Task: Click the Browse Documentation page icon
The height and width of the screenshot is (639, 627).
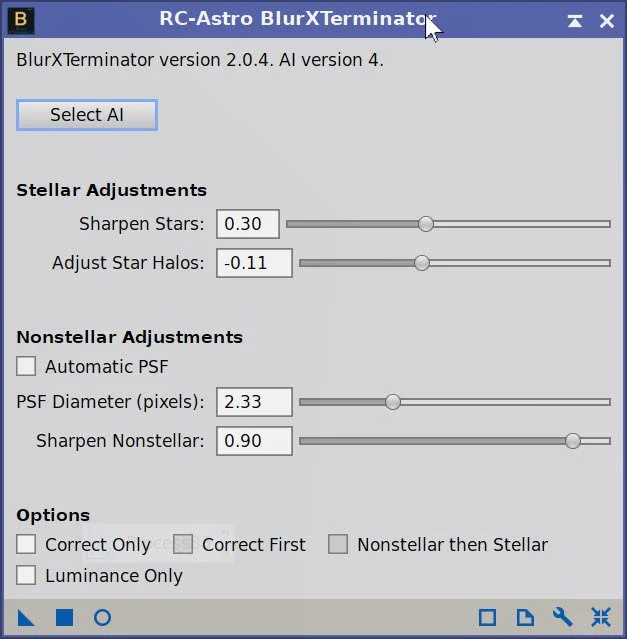Action: 525,617
